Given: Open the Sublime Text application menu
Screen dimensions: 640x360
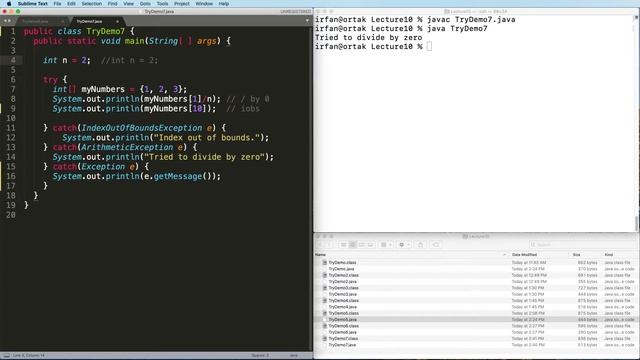Looking at the screenshot, I should click(33, 4).
